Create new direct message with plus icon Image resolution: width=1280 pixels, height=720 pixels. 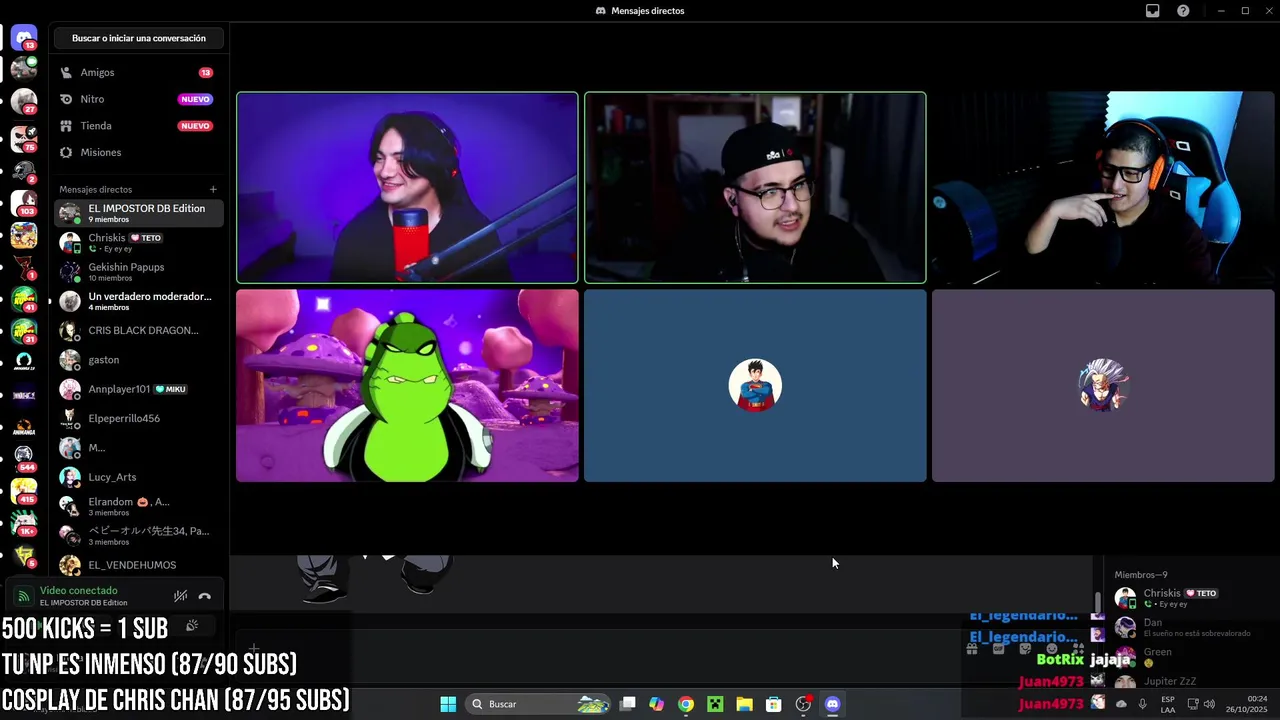click(213, 189)
